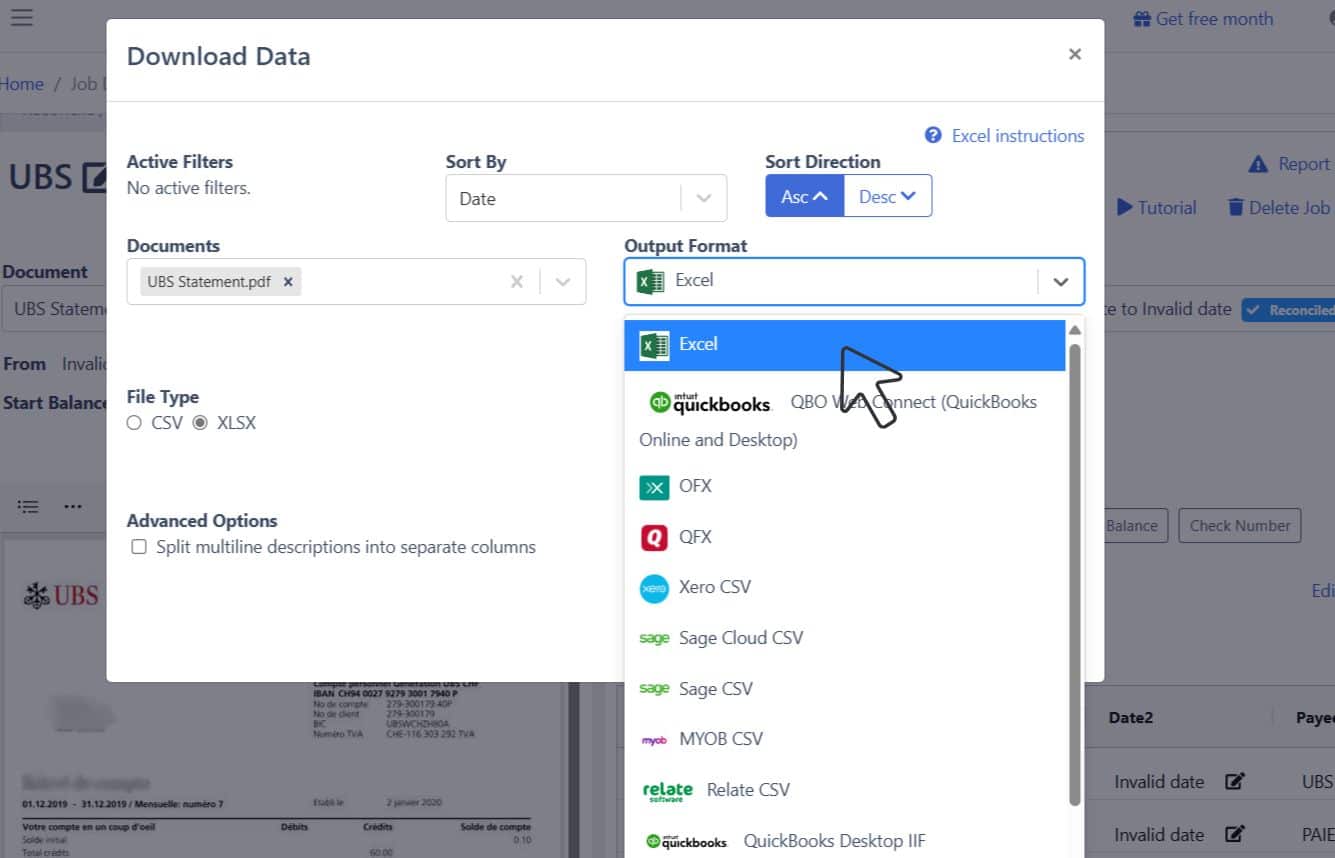The height and width of the screenshot is (858, 1335).
Task: Click the Reconciled badge
Action: pyautogui.click(x=1289, y=310)
